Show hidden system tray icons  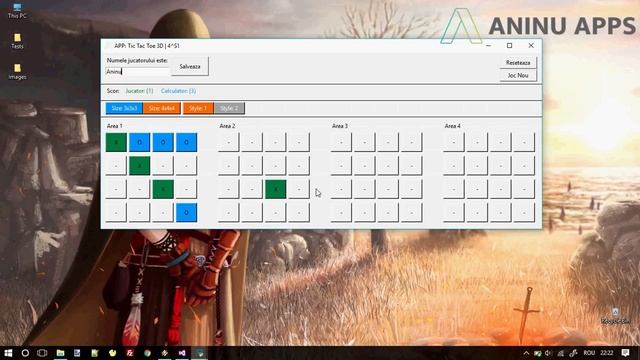[526, 353]
